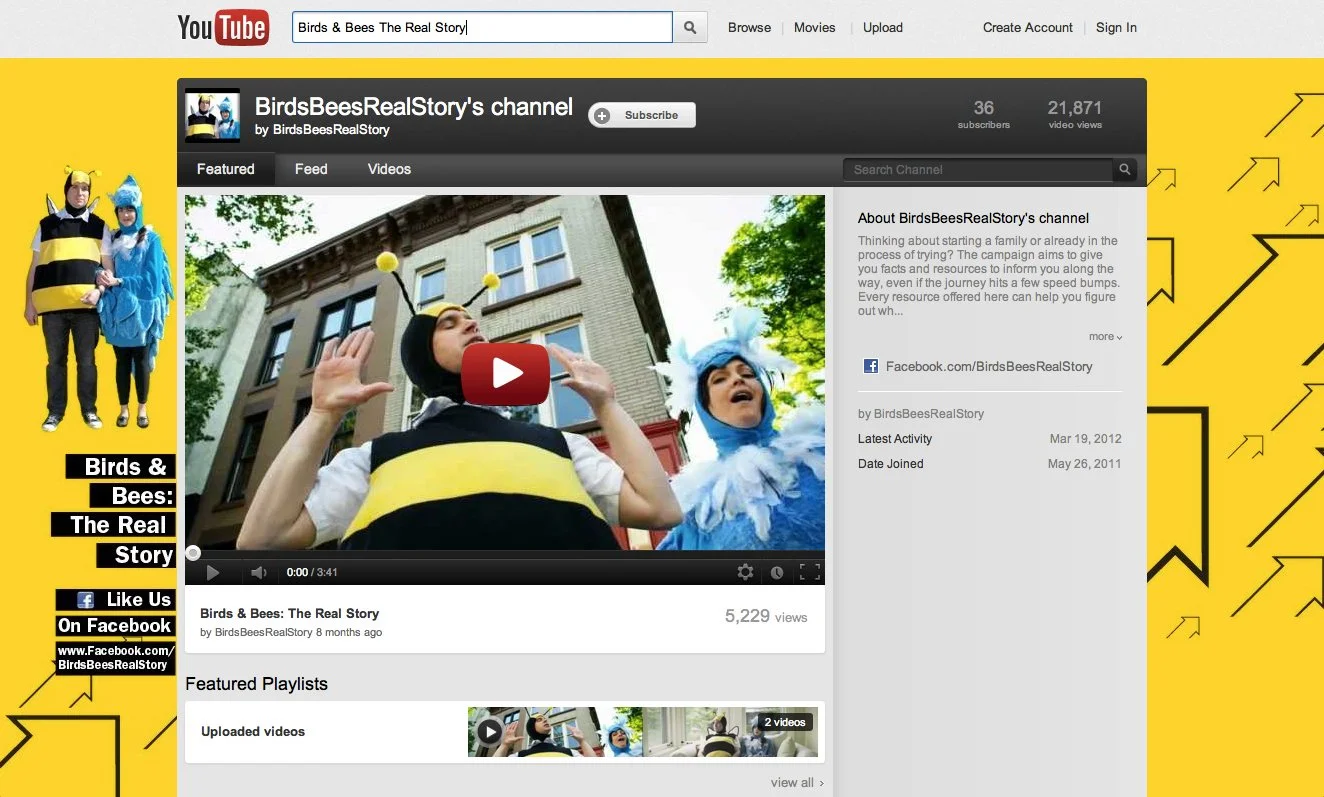Click the Uploaded videos playlist title
1324x797 pixels.
(x=253, y=732)
